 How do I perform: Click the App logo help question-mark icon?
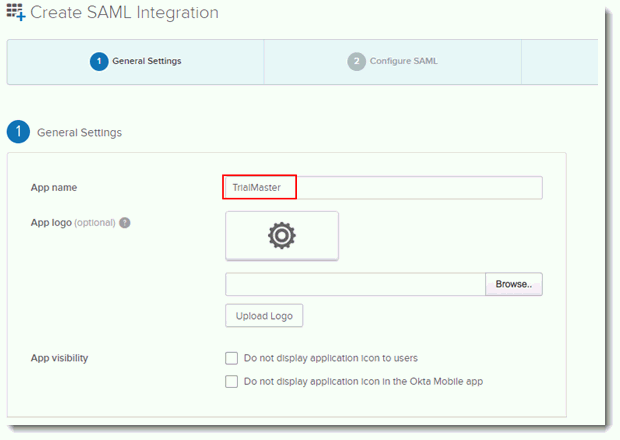125,223
